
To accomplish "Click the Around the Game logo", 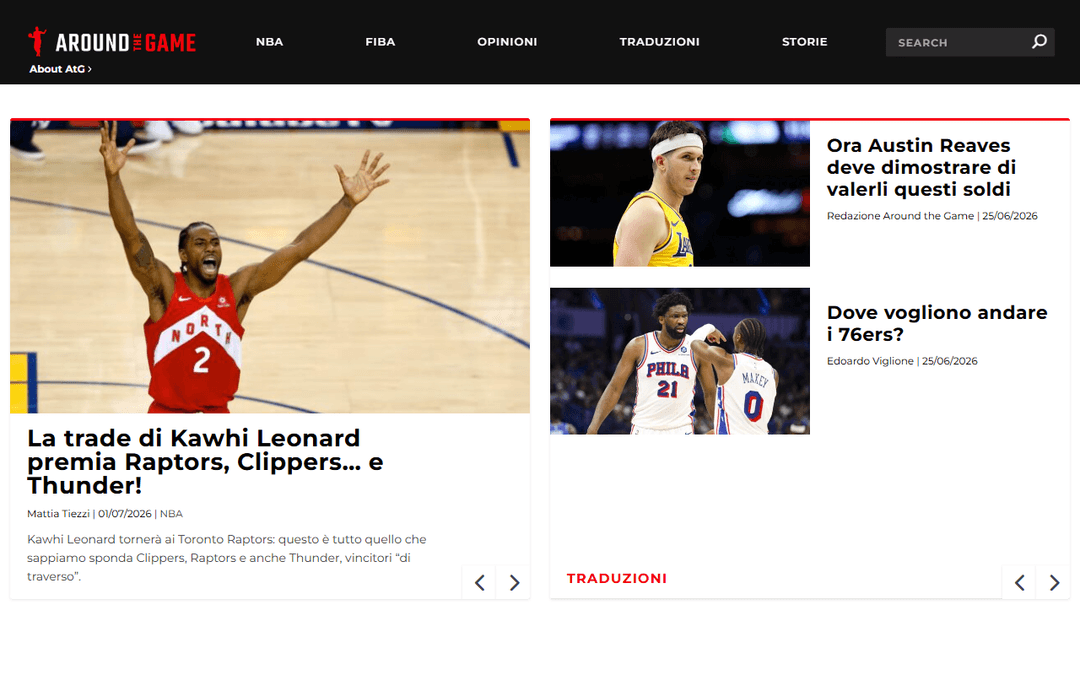I will (112, 41).
